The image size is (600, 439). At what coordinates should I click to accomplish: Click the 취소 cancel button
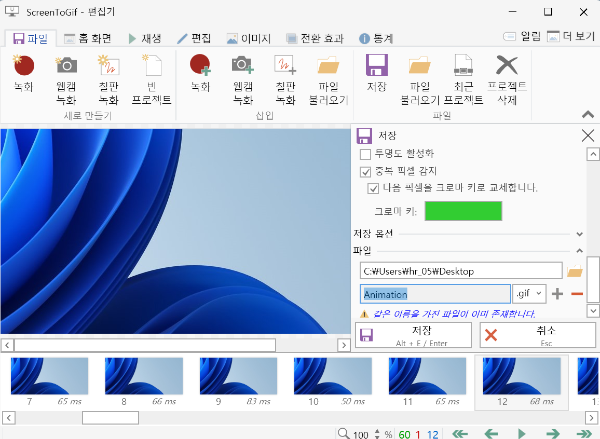538,335
